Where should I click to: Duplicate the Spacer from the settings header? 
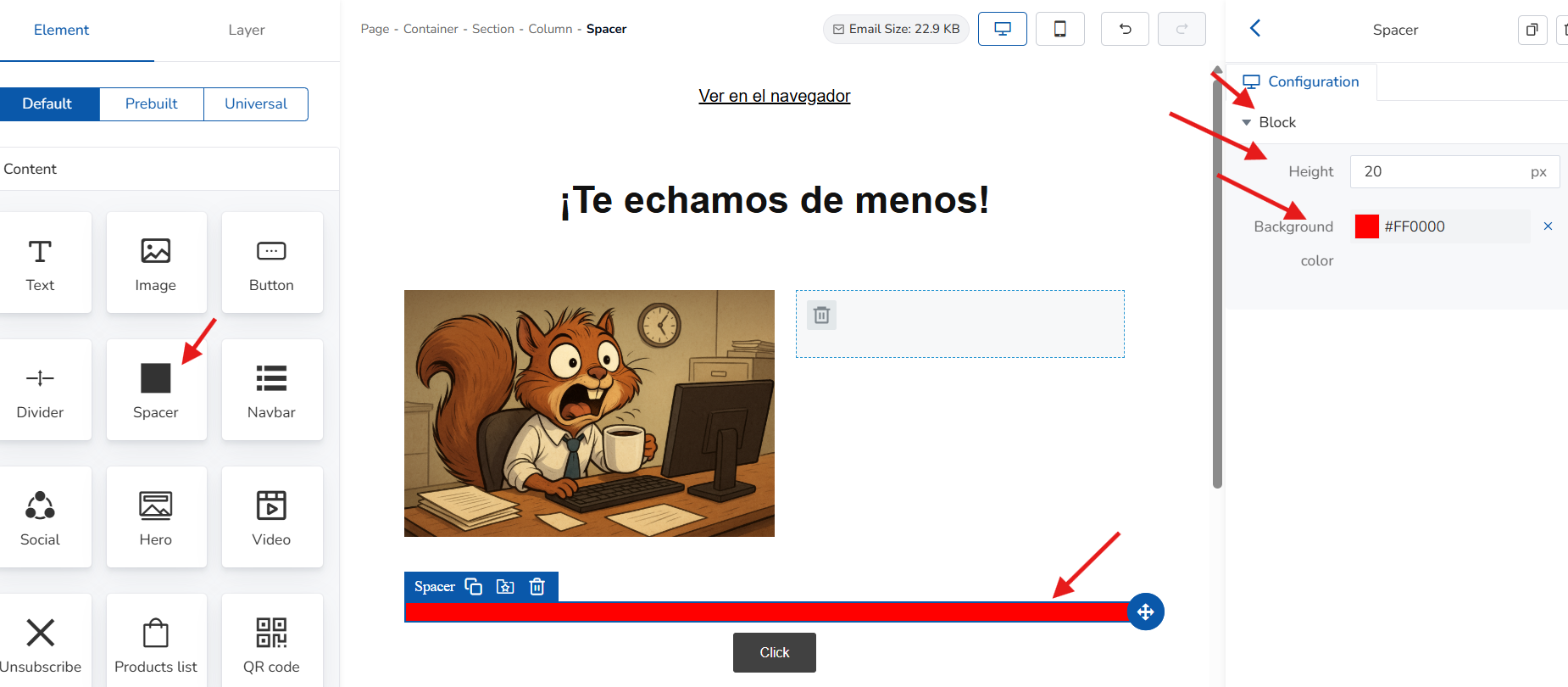1532,30
